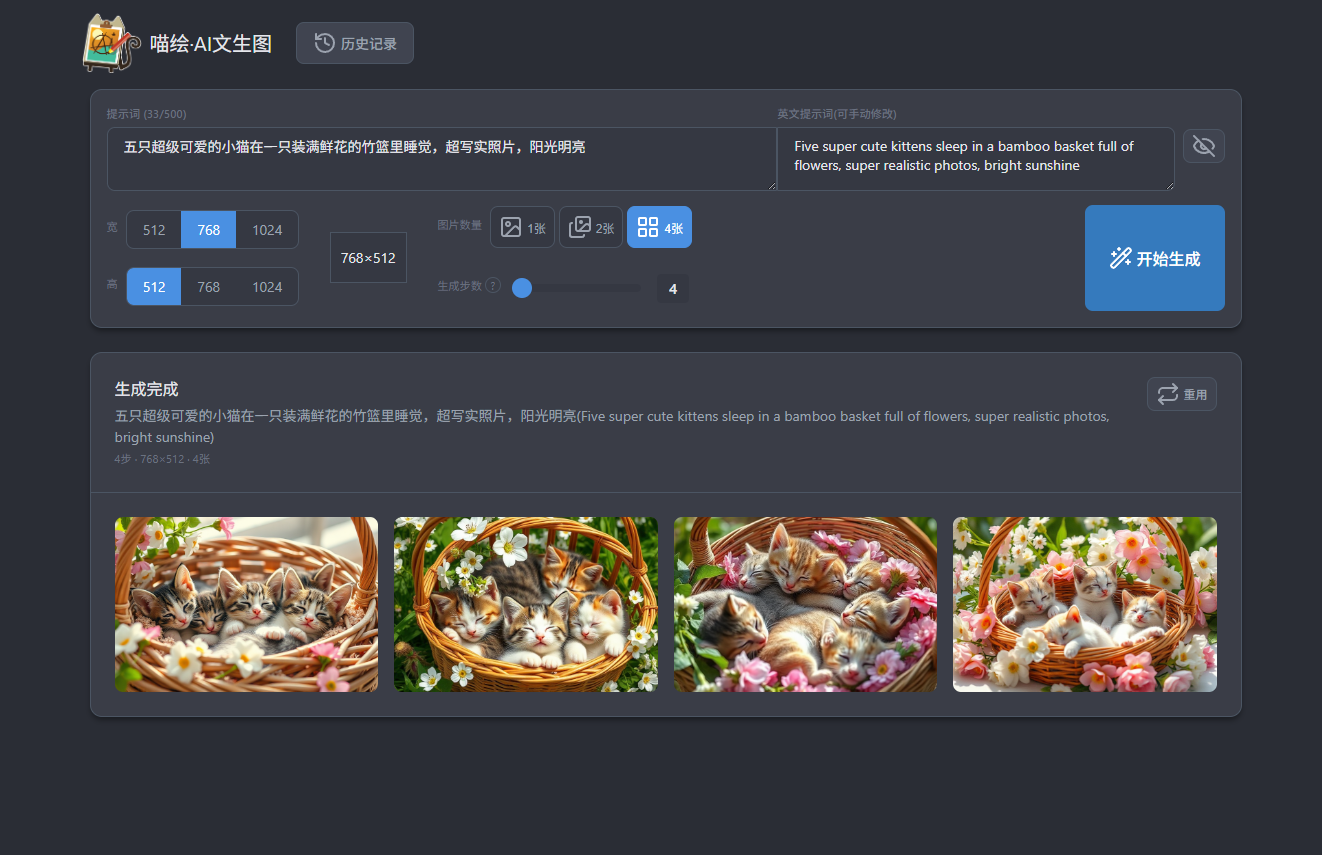
Task: Set height to 768
Action: [208, 286]
